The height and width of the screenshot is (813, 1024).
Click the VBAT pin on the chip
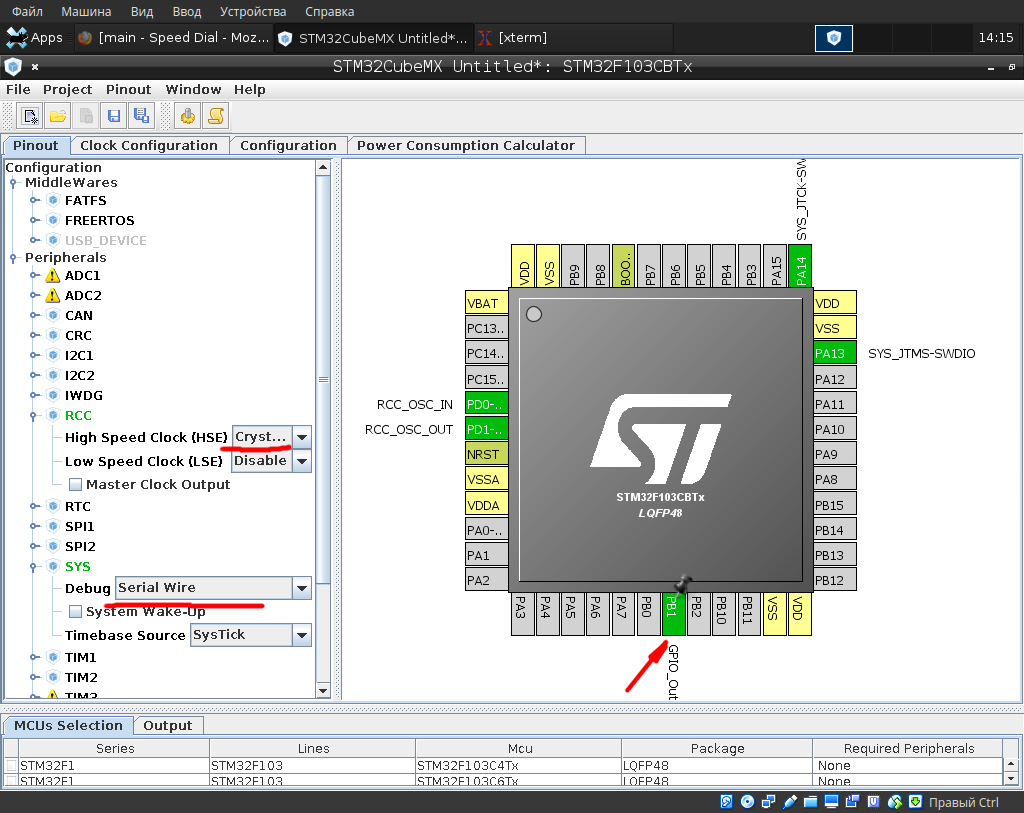pos(487,303)
